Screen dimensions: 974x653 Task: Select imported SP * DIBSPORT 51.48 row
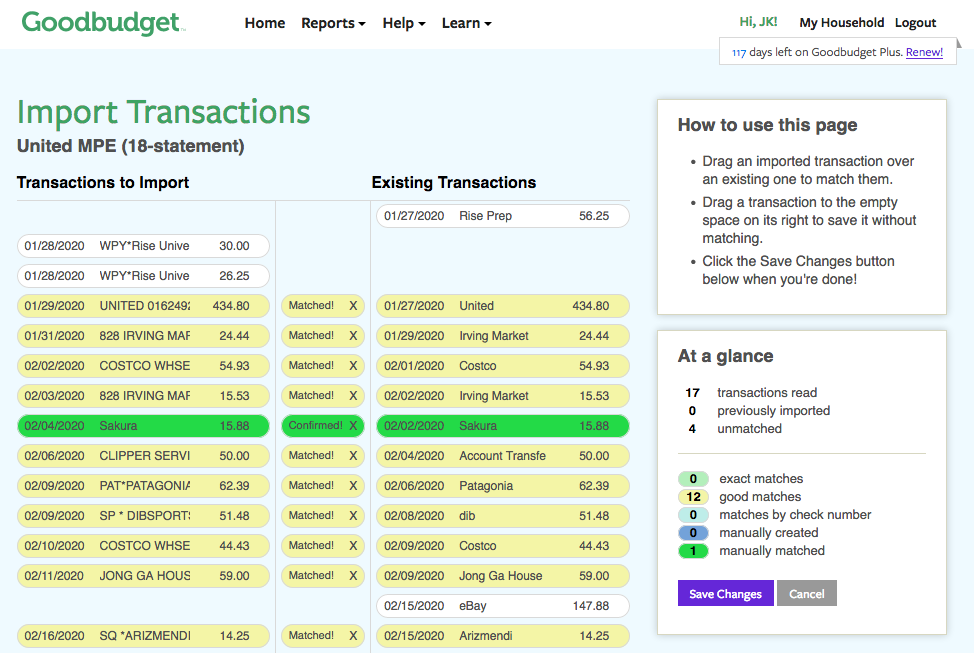tap(143, 516)
